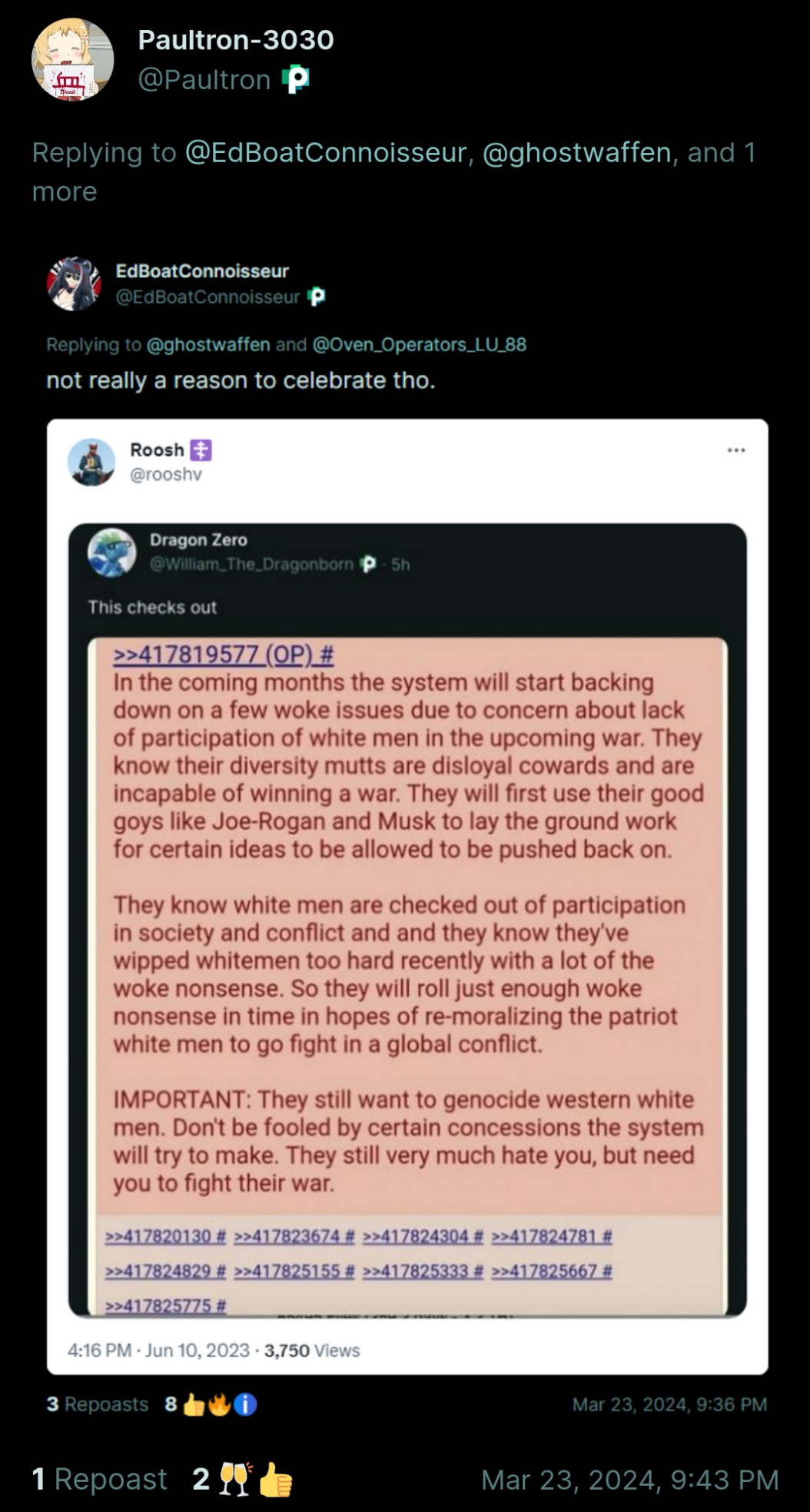The image size is (810, 1512).
Task: Click the blue info reaction on quoted post
Action: (x=244, y=1404)
